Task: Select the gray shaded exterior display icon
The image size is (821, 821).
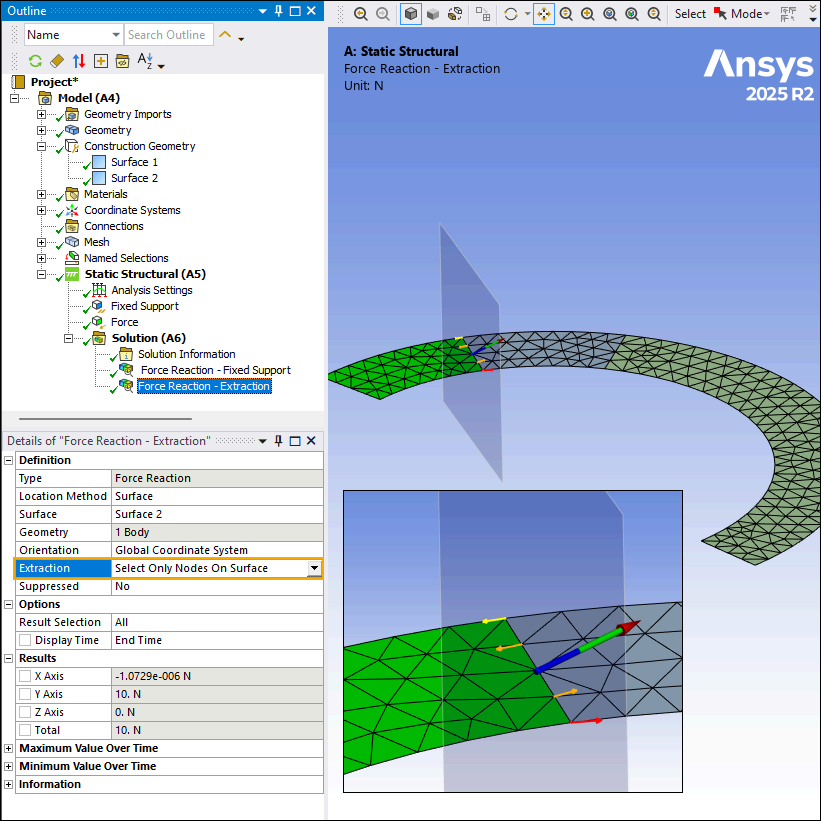Action: [433, 14]
